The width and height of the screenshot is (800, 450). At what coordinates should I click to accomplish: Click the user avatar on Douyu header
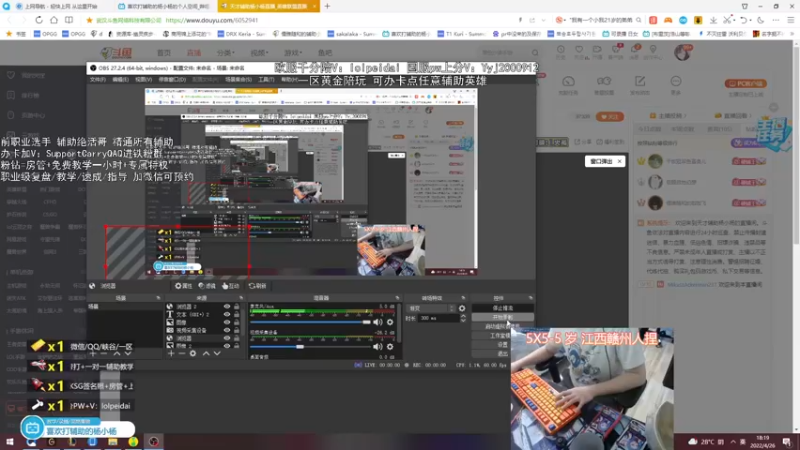[682, 52]
